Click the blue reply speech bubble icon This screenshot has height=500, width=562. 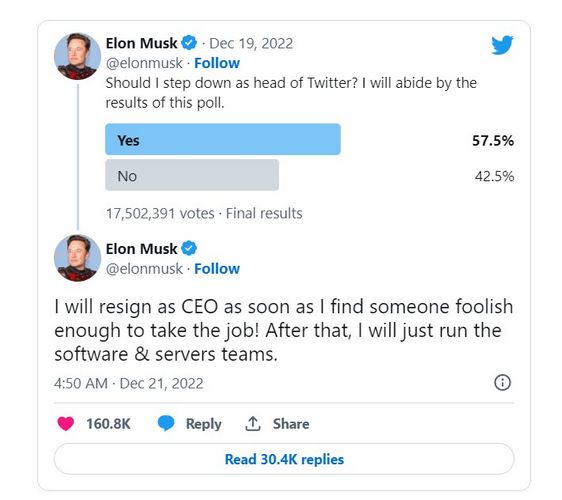click(166, 423)
